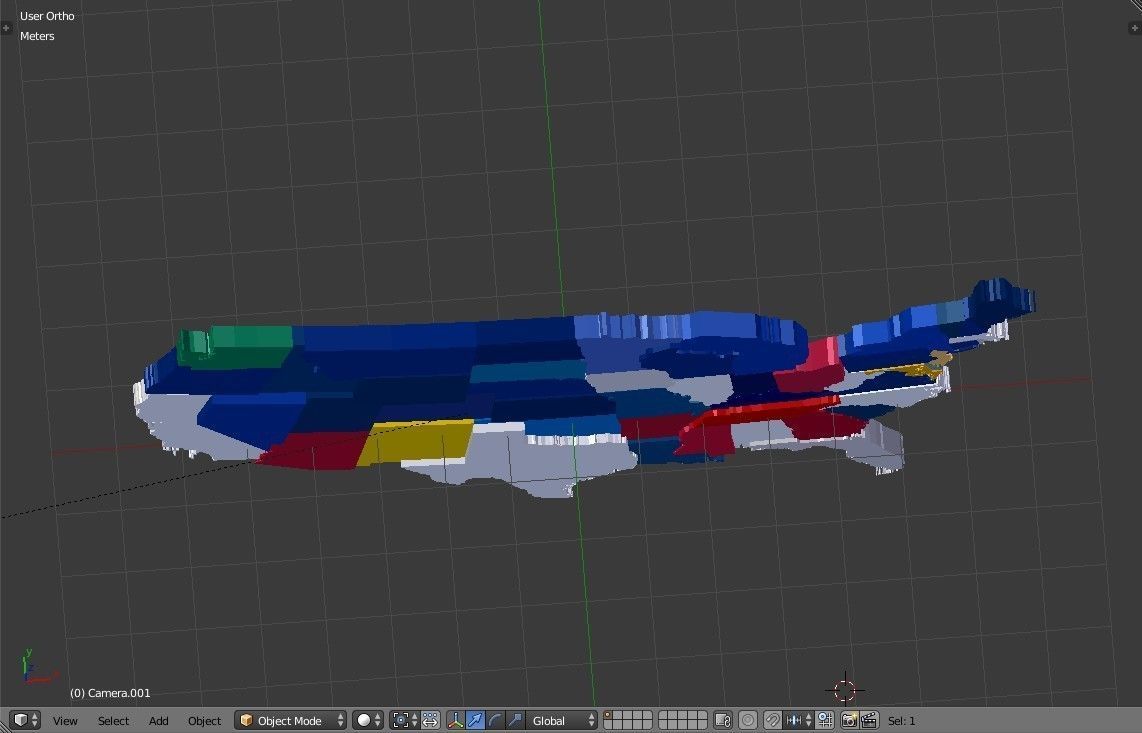Click the 3D cursor crosshair

tap(845, 689)
